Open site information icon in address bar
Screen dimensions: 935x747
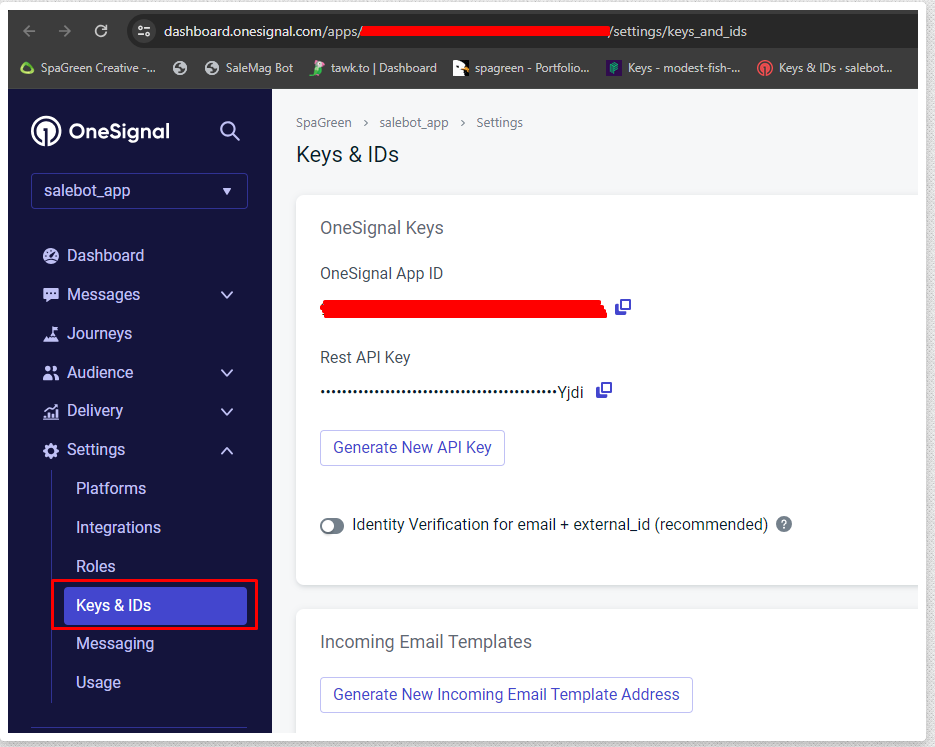144,31
